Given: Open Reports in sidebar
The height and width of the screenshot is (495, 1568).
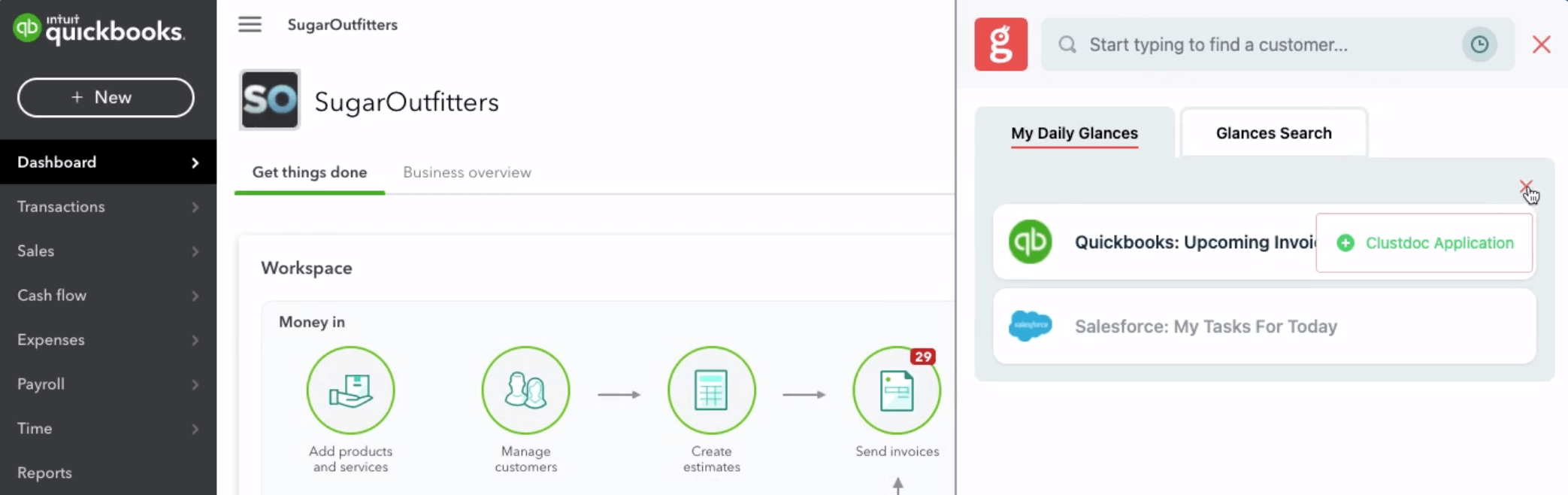Looking at the screenshot, I should 108,472.
